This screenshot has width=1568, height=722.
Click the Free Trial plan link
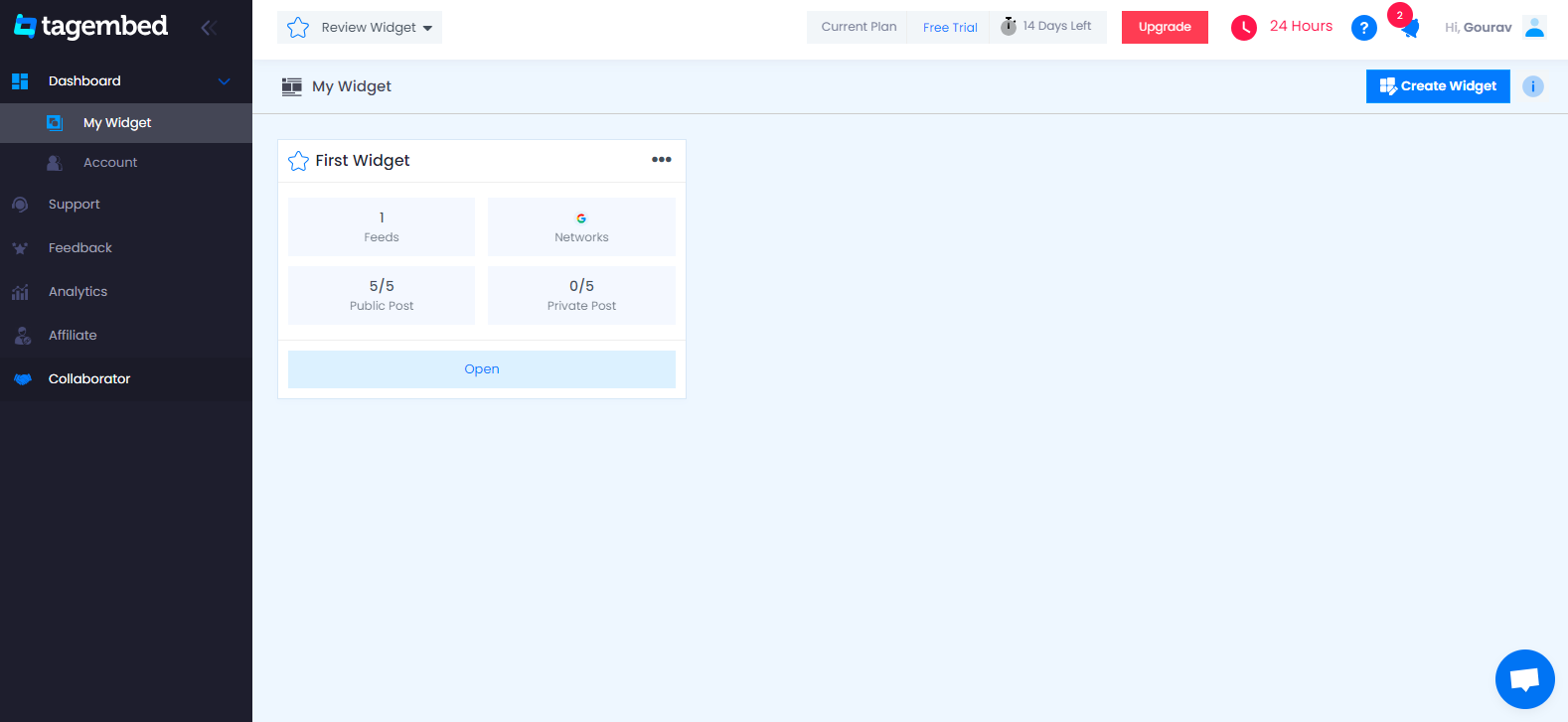pyautogui.click(x=950, y=28)
